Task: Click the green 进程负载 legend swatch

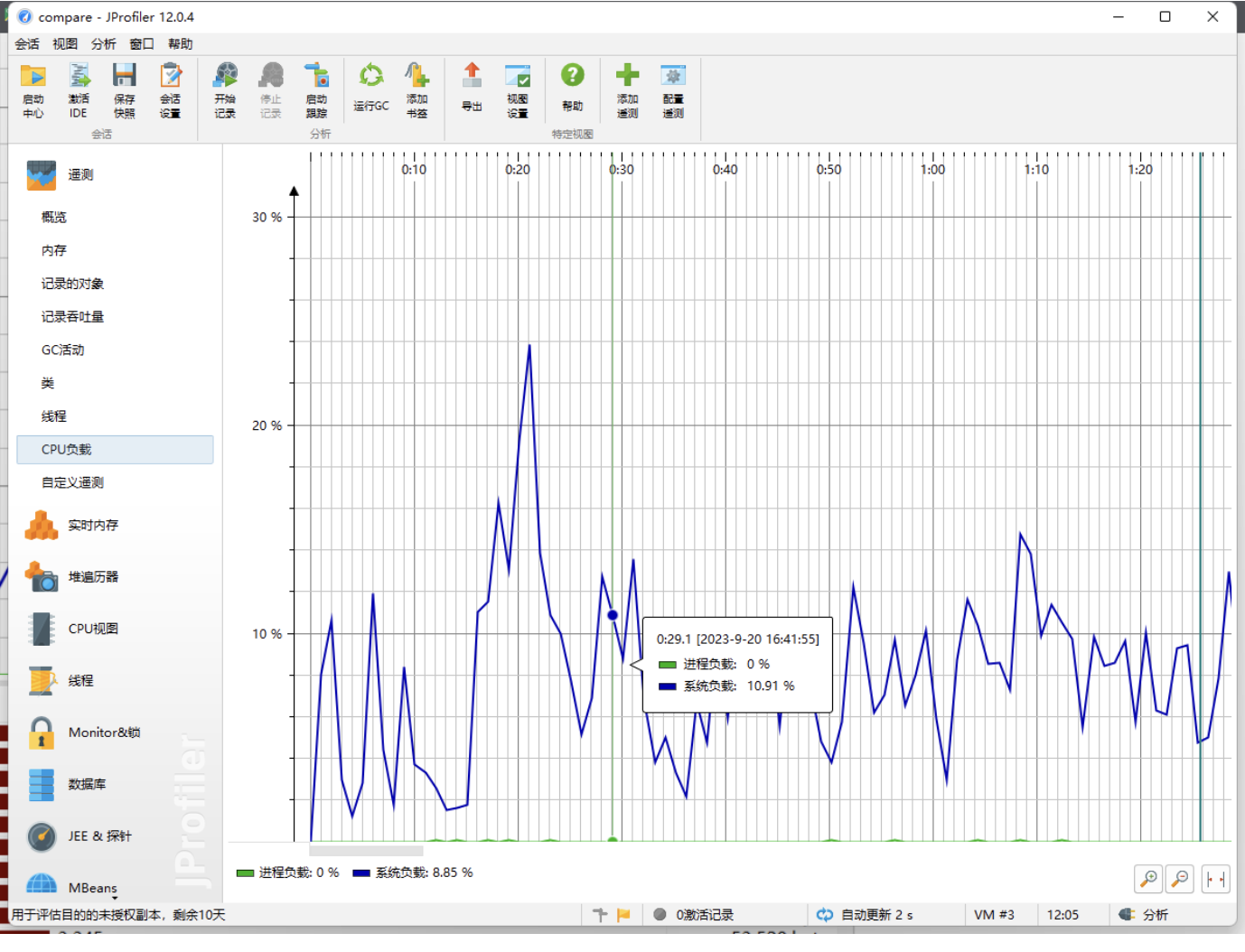Action: pos(245,873)
